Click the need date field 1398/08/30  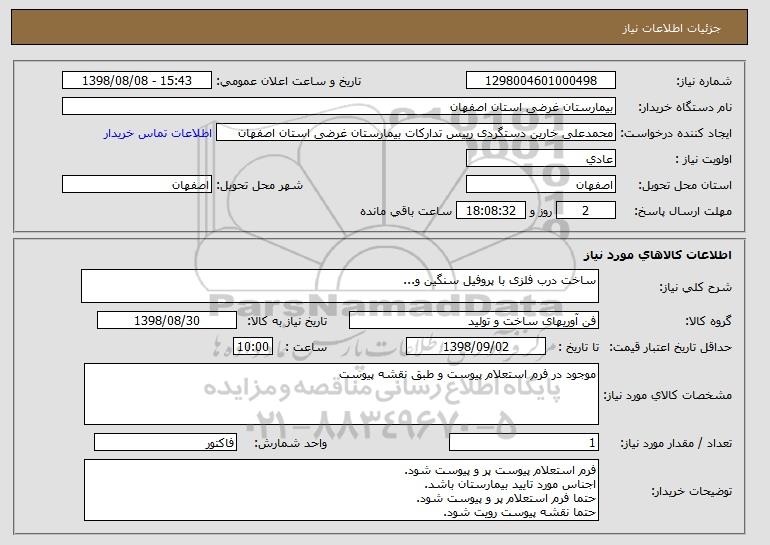click(167, 321)
